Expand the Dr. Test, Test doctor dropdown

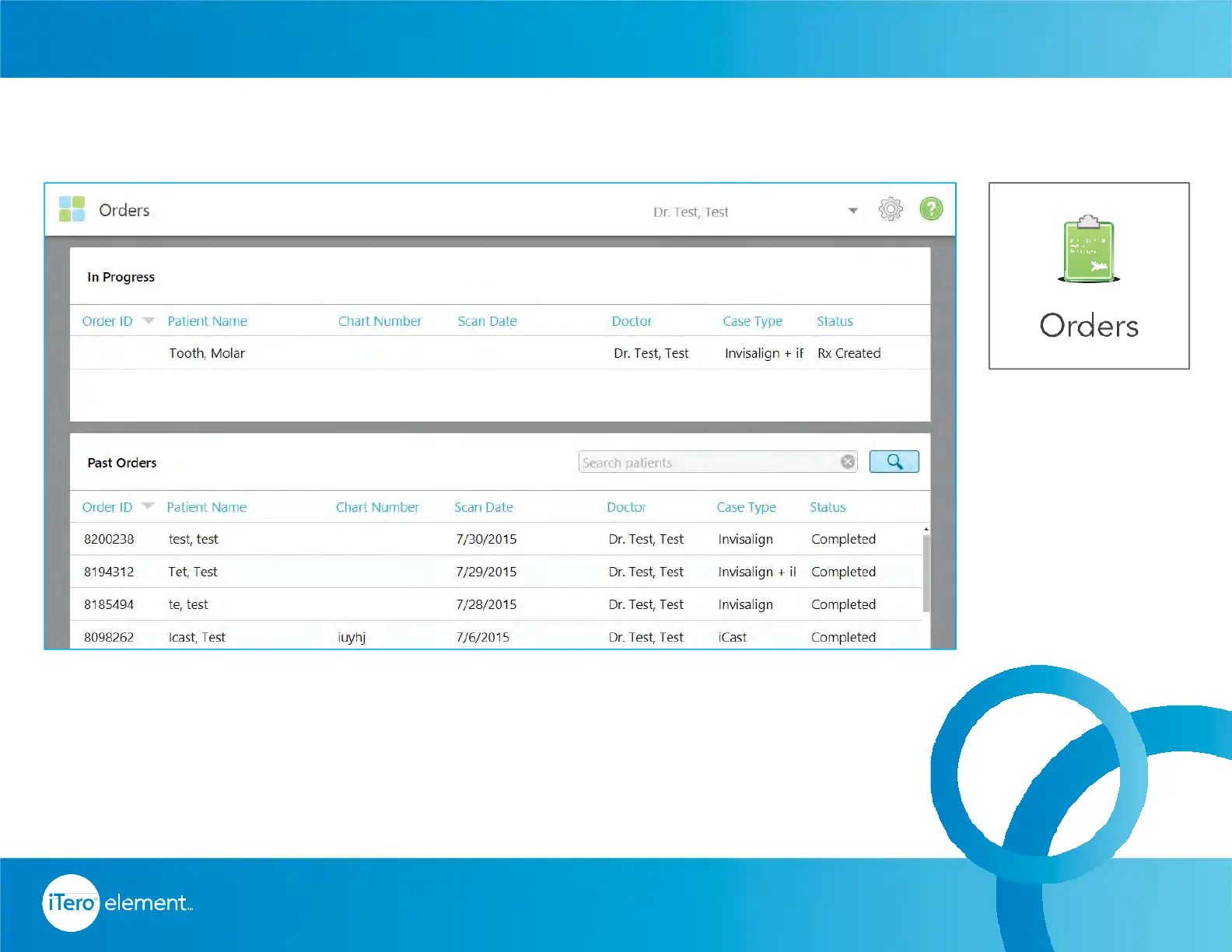[x=853, y=211]
